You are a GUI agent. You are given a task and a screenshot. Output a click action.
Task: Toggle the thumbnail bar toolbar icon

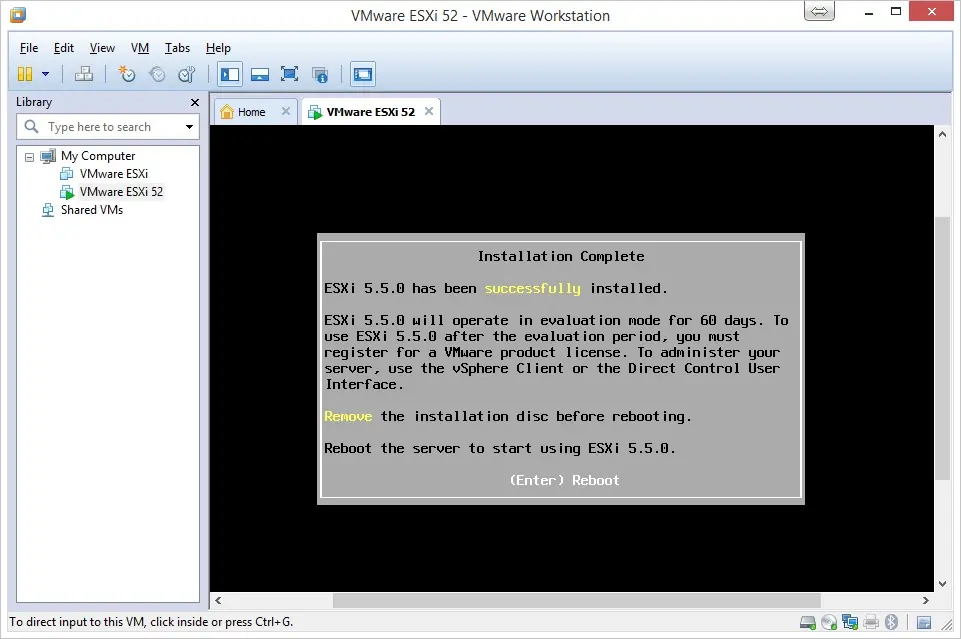[260, 75]
